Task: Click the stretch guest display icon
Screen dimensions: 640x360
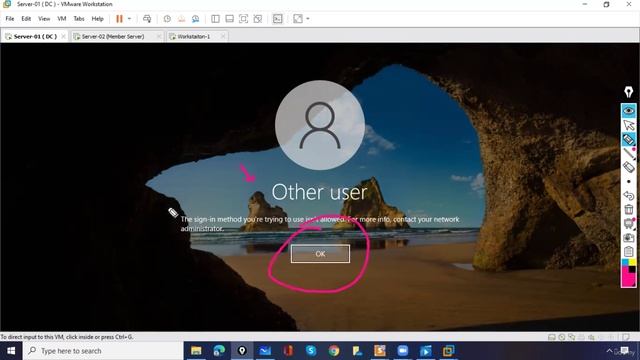Action: 298,19
